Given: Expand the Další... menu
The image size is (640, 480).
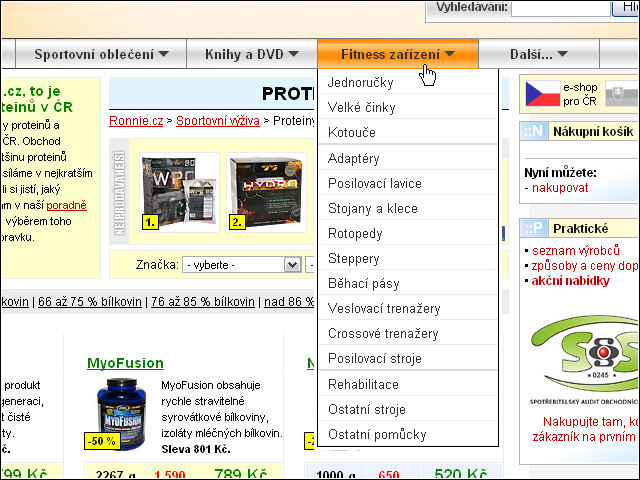Looking at the screenshot, I should pos(539,54).
